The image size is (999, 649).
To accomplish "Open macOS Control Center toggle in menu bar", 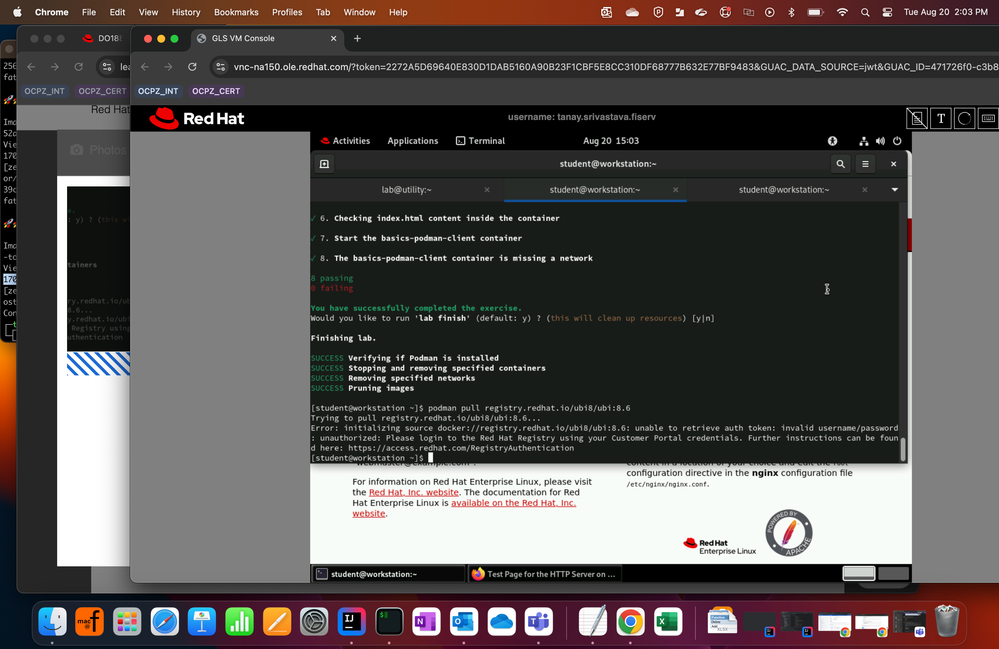I will click(x=887, y=12).
